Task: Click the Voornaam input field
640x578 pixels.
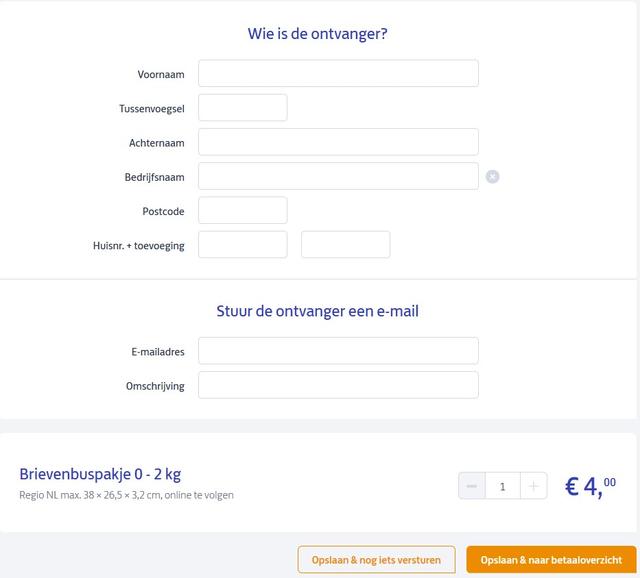Action: click(x=338, y=74)
